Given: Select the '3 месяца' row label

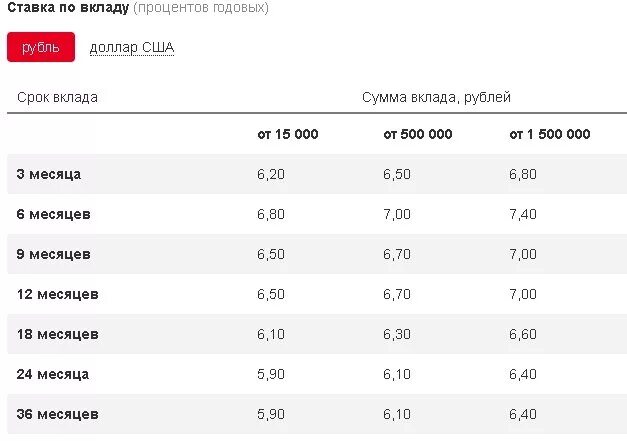Looking at the screenshot, I should click(x=49, y=174).
